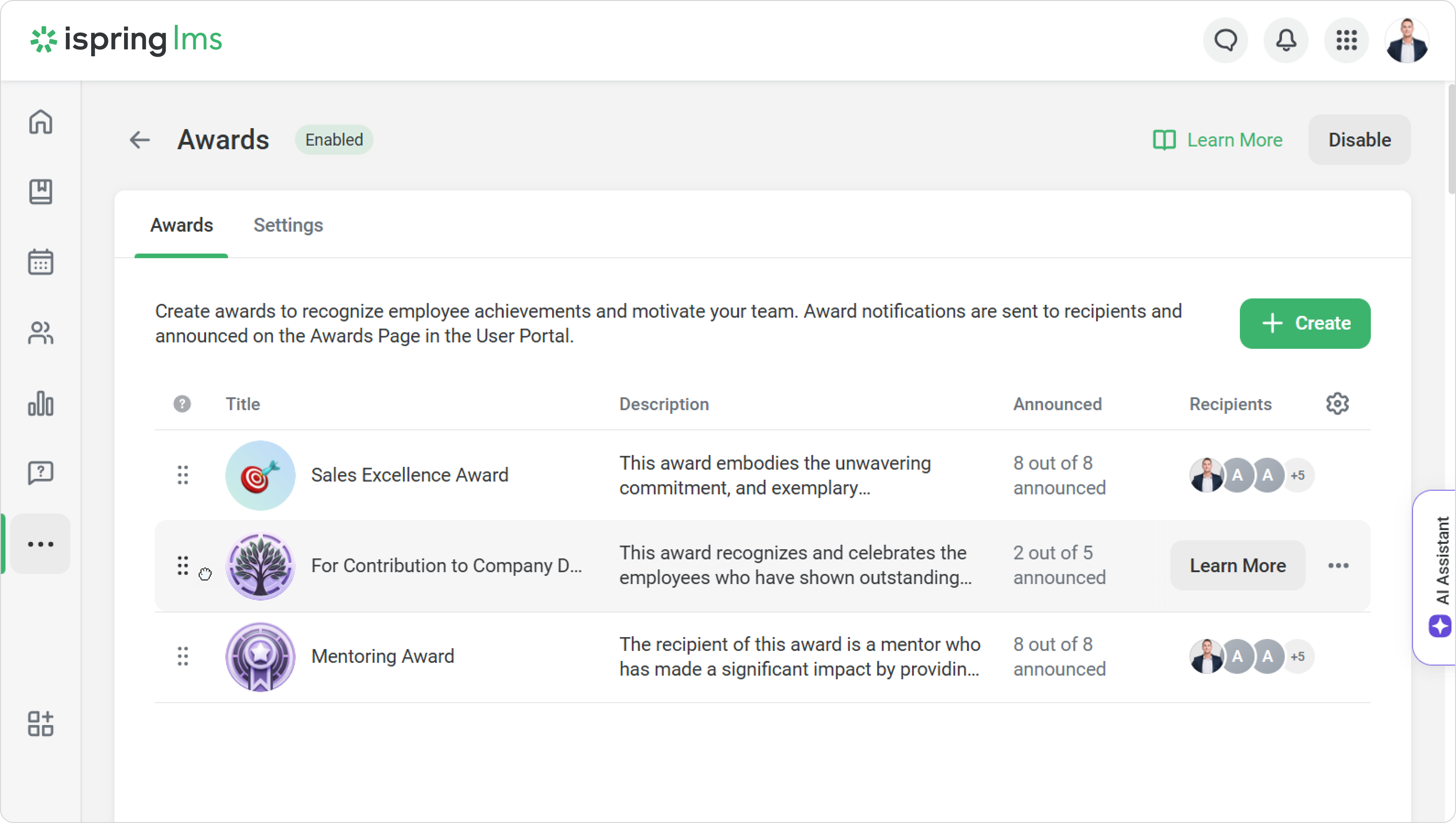Open the Users sidebar icon

tap(41, 333)
